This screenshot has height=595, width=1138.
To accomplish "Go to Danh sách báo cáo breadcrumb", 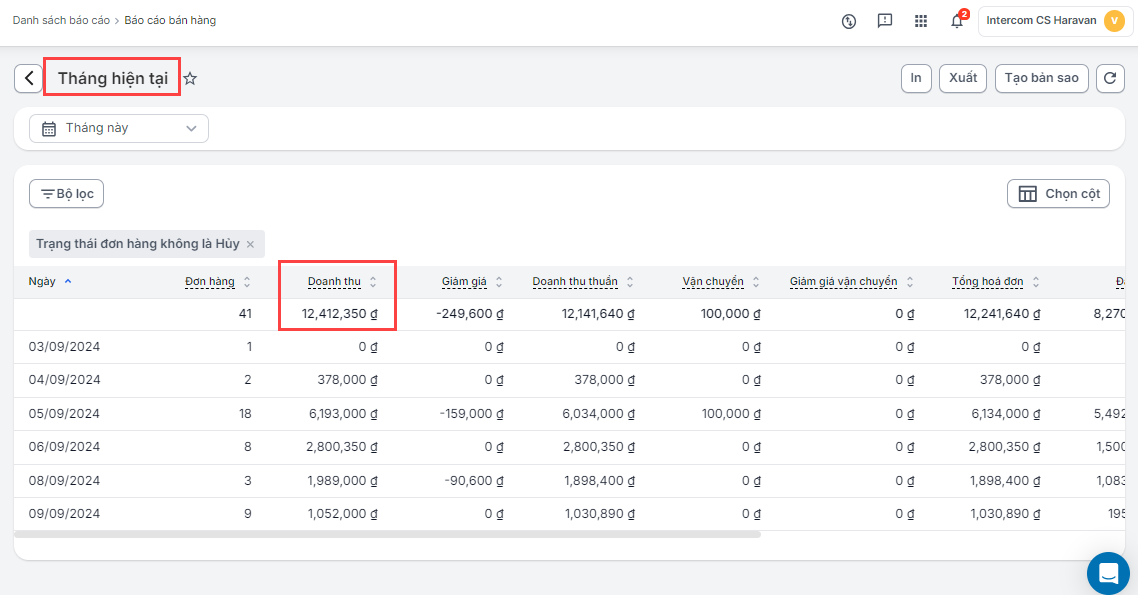I will 61,20.
